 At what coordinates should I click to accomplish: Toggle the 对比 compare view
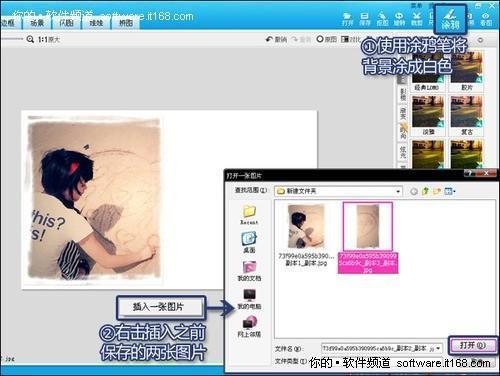point(351,39)
